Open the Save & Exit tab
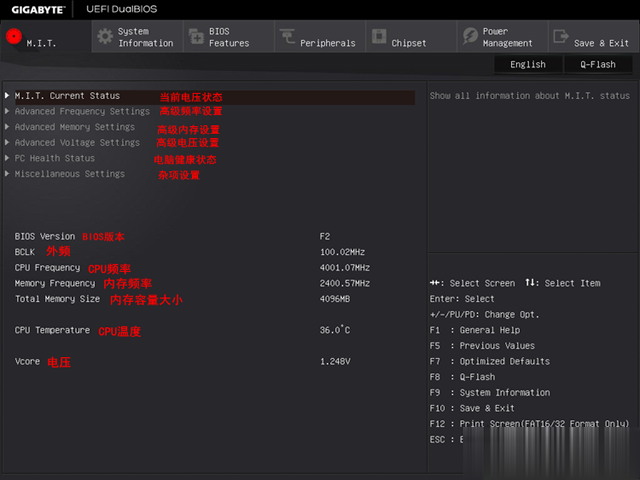Viewport: 640px width, 480px height. point(594,36)
